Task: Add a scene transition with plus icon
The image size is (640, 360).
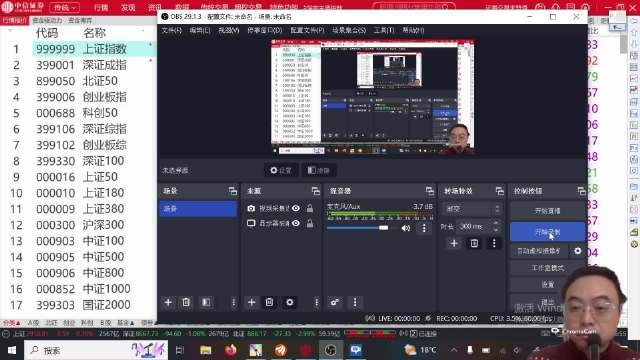Action: coord(454,244)
